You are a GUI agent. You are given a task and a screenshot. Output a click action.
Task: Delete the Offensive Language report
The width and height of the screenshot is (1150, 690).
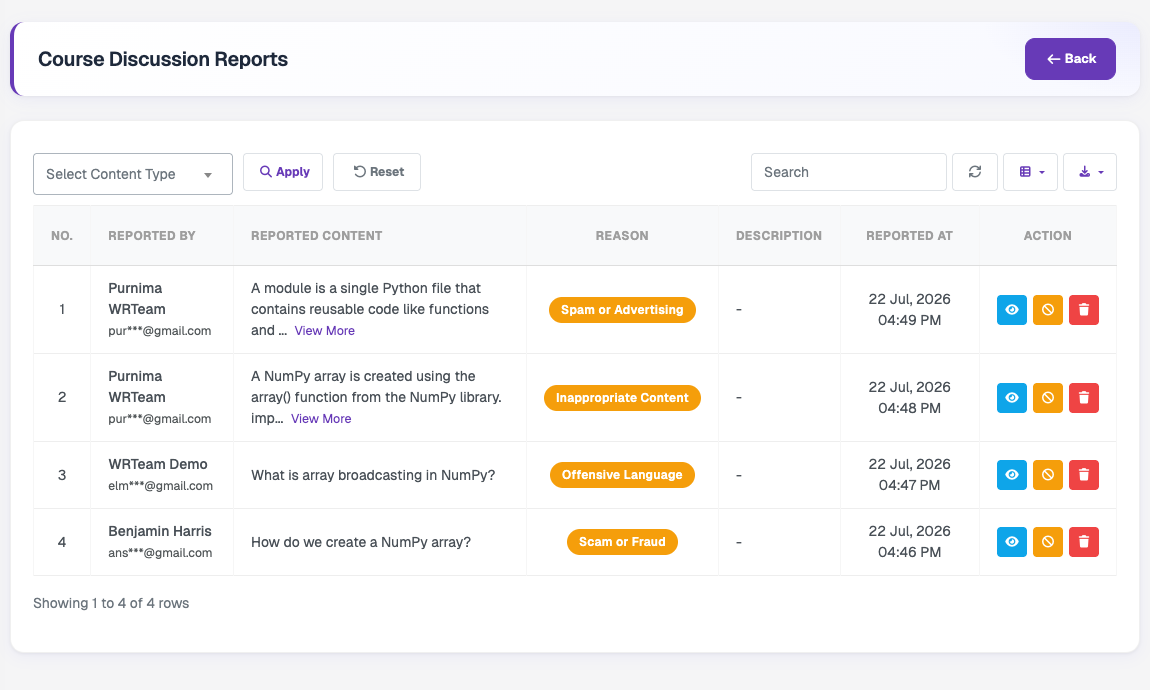click(x=1083, y=474)
